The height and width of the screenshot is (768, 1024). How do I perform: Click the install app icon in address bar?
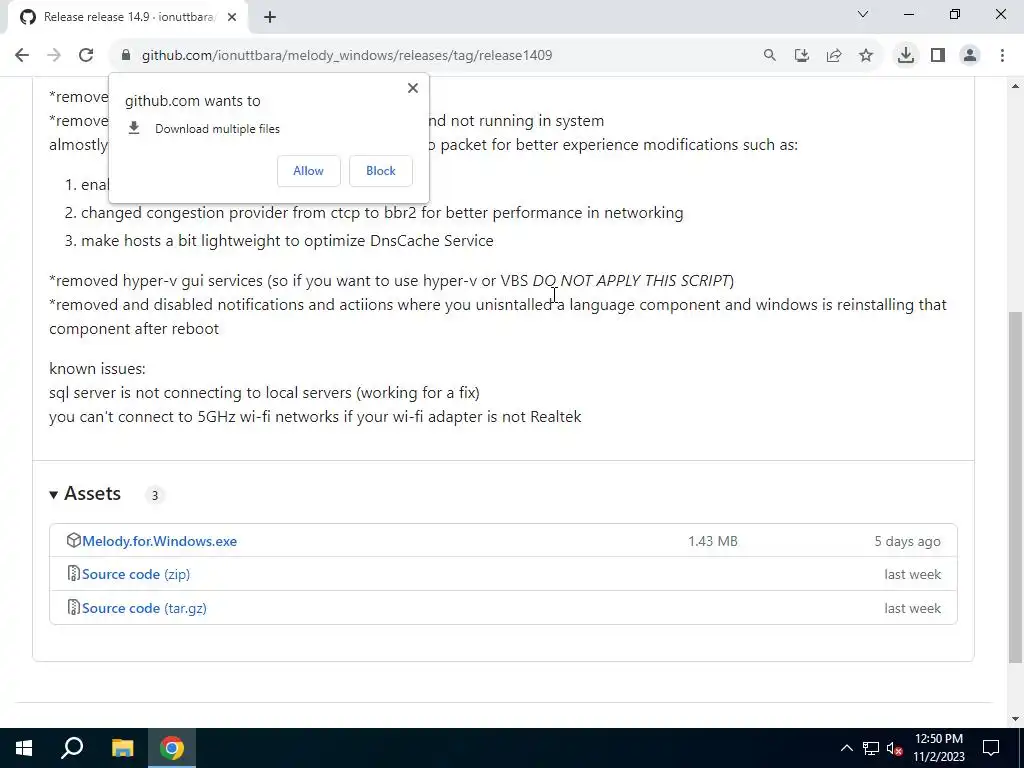tap(802, 56)
